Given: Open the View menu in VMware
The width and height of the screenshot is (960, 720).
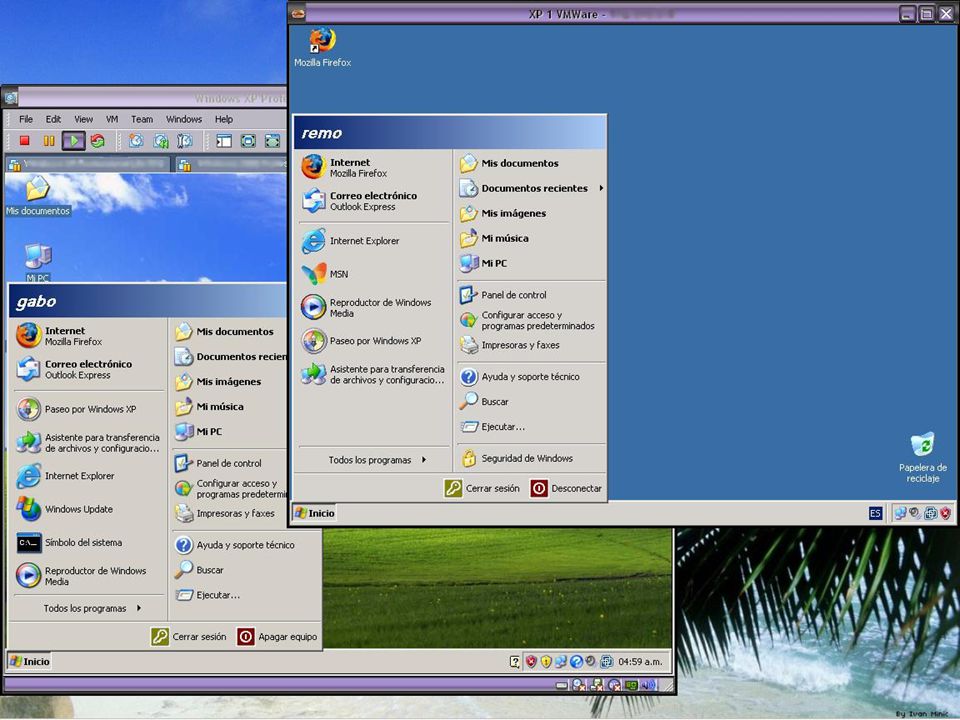Looking at the screenshot, I should coord(83,119).
